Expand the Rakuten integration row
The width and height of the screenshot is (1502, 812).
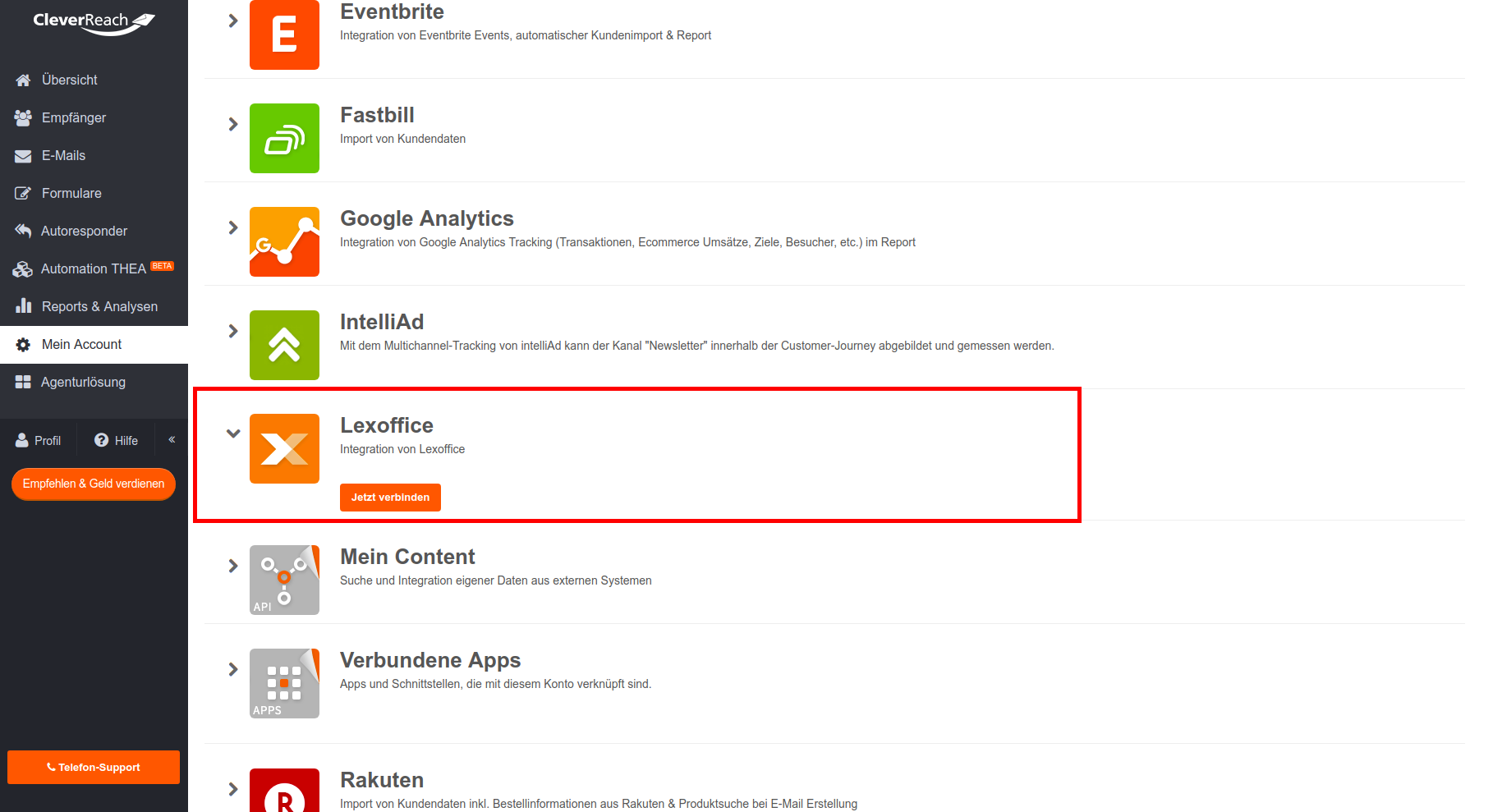pos(233,789)
